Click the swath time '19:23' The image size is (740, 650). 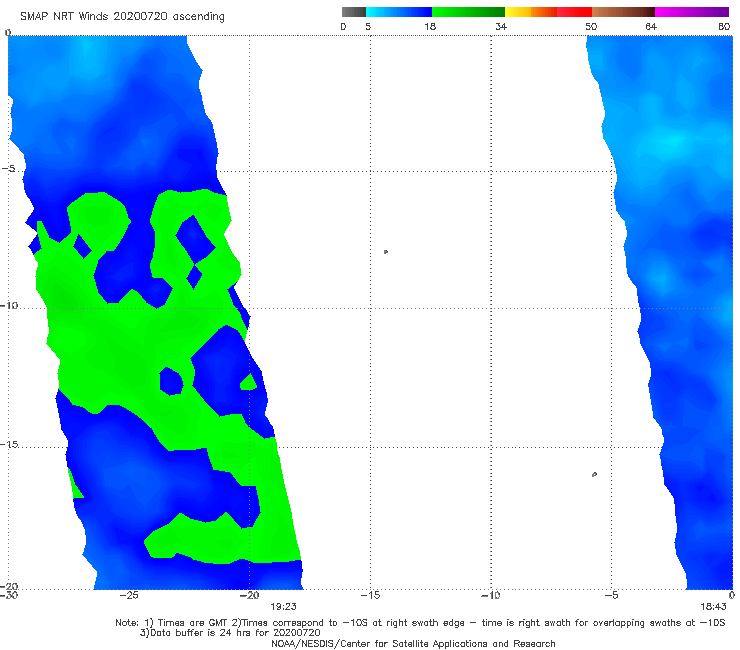[283, 607]
